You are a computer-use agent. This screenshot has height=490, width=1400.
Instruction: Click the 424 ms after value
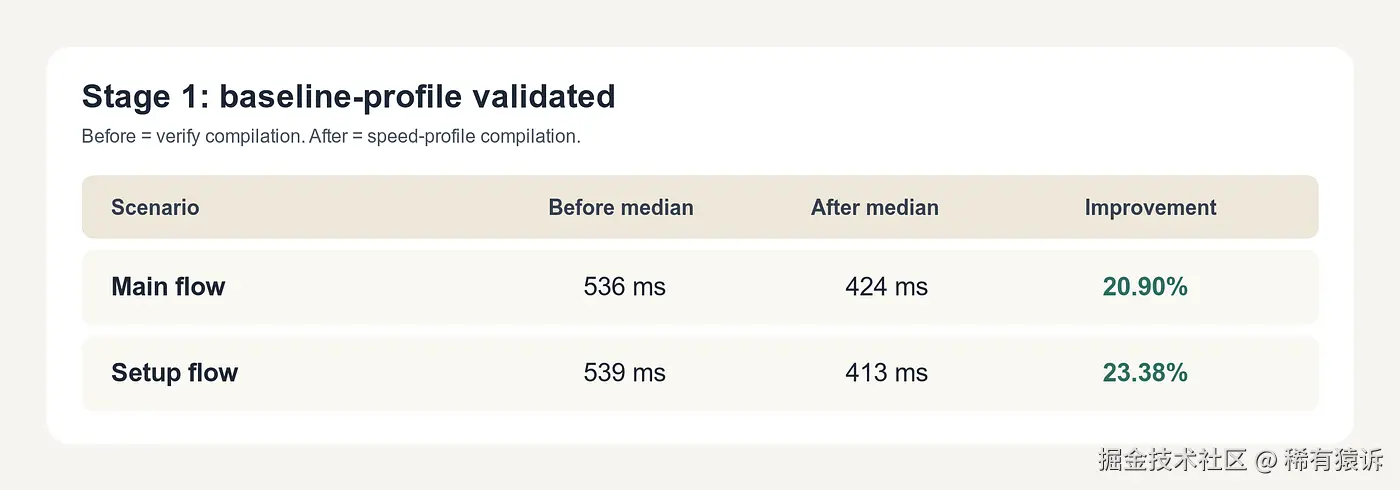pyautogui.click(x=886, y=287)
